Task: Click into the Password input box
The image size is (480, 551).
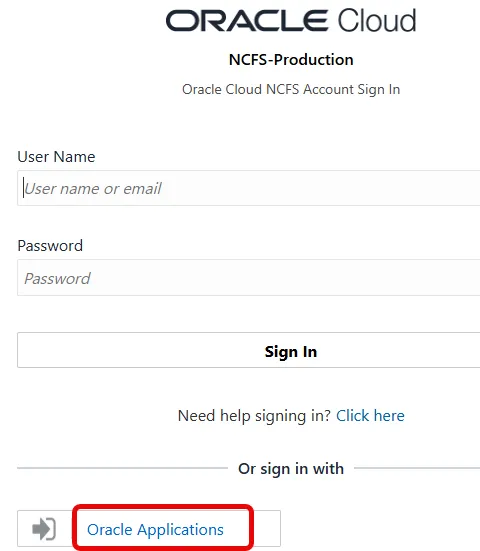Action: pos(248,278)
